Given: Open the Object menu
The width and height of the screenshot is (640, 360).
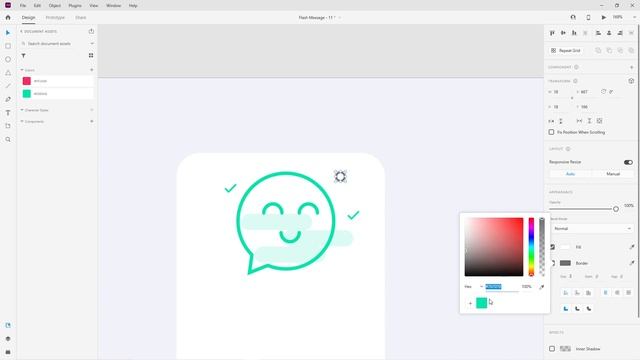Looking at the screenshot, I should [x=55, y=6].
